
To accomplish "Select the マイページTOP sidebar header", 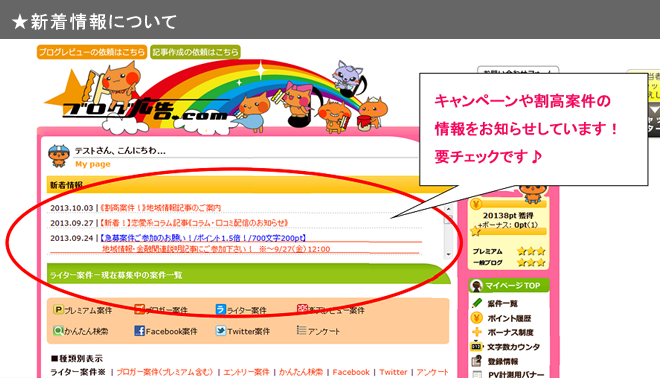I will (x=509, y=285).
